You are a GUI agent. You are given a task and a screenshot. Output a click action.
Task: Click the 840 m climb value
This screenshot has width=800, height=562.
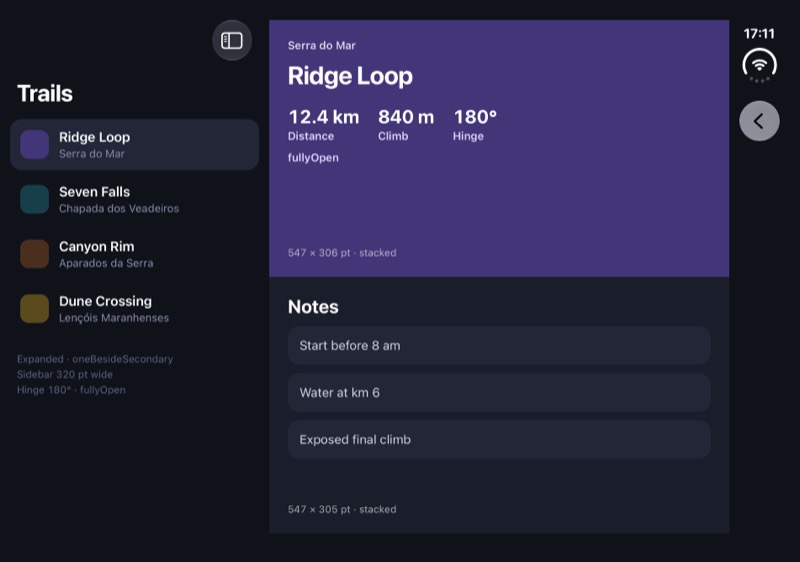click(406, 117)
